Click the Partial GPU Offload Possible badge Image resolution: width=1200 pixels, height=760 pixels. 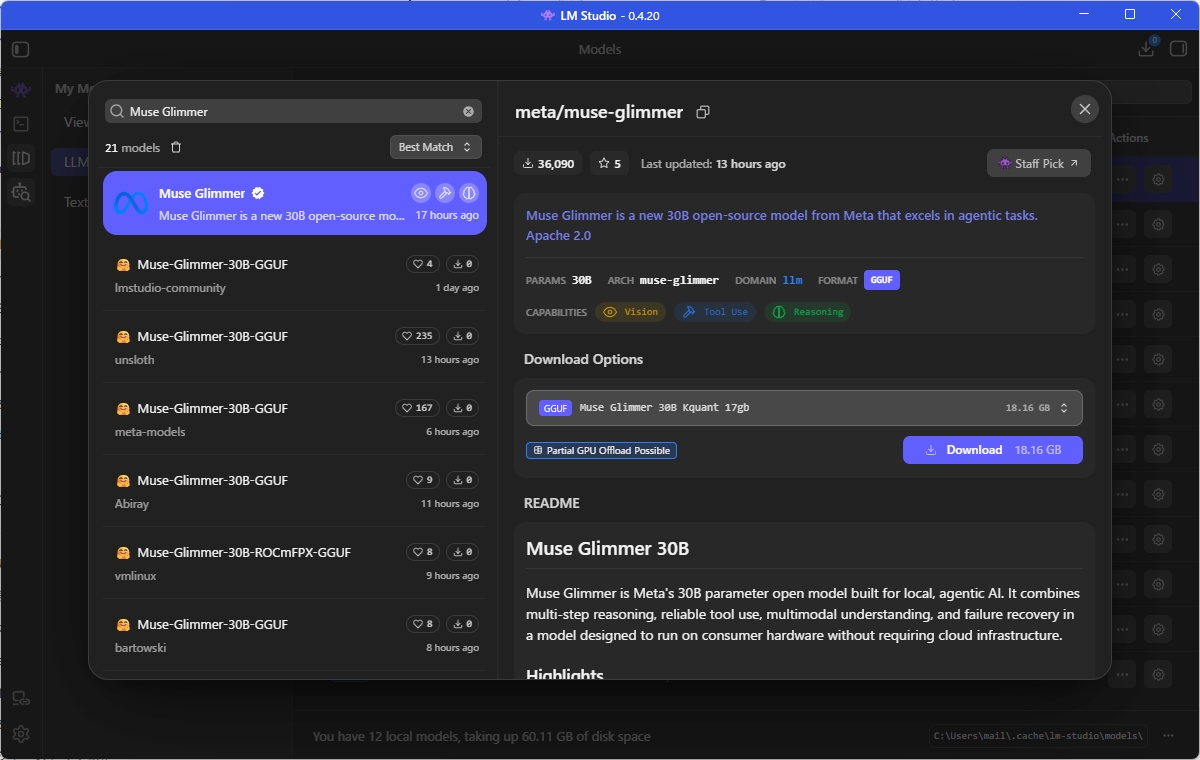602,451
